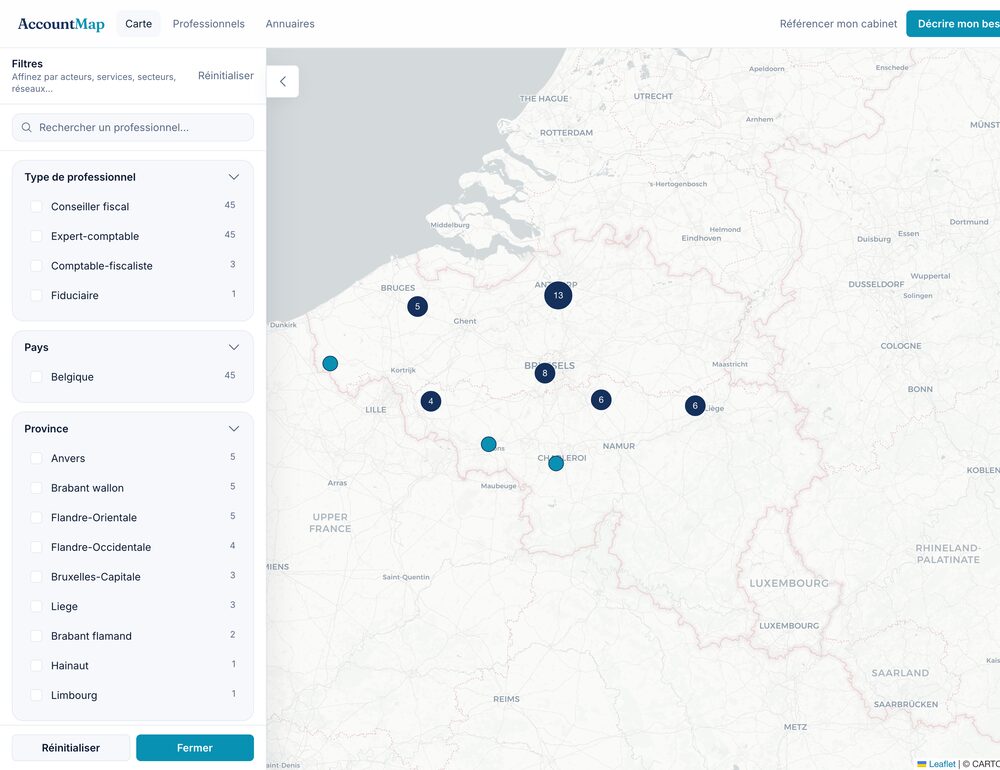The height and width of the screenshot is (770, 1000).
Task: Click Référencer mon cabinet link
Action: coord(838,24)
